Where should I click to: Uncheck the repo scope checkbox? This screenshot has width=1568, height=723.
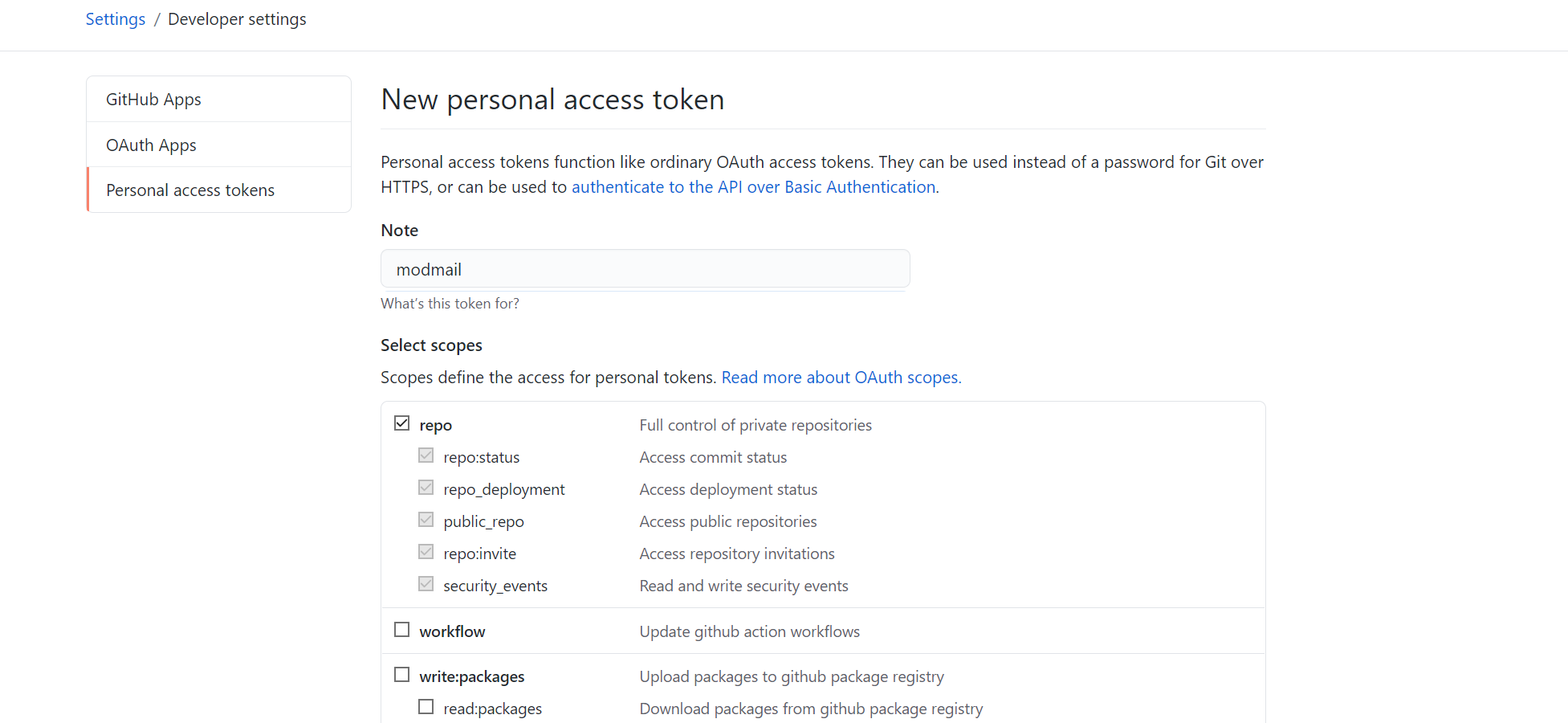click(x=402, y=423)
